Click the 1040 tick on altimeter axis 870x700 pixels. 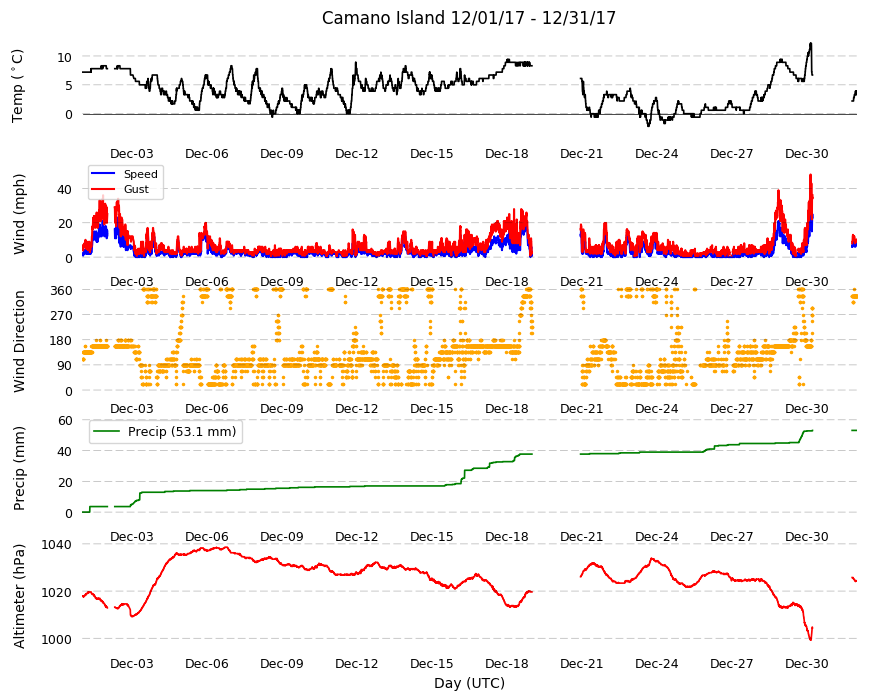57,545
